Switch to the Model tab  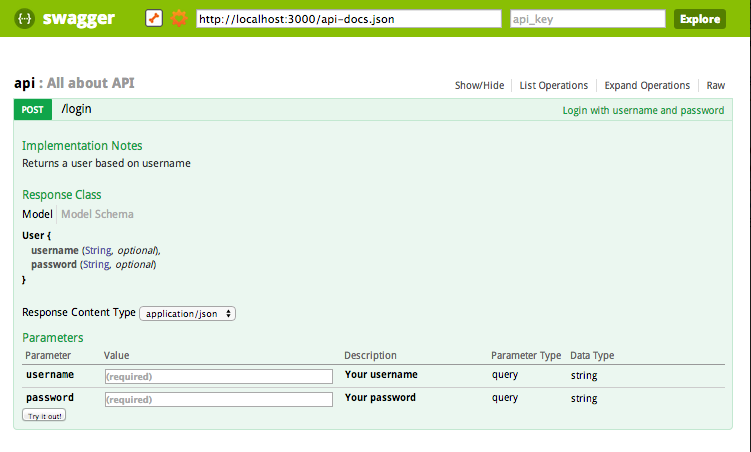click(x=37, y=214)
